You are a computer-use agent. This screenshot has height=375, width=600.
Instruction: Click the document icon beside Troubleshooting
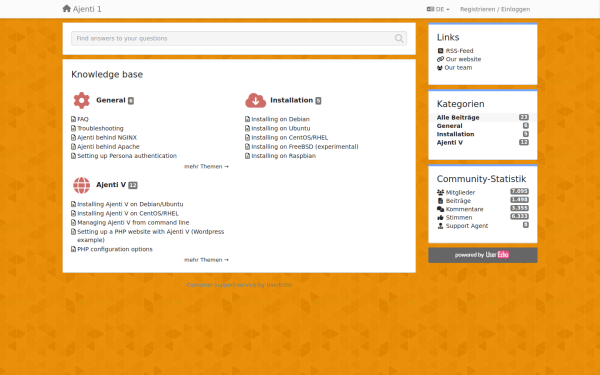73,128
